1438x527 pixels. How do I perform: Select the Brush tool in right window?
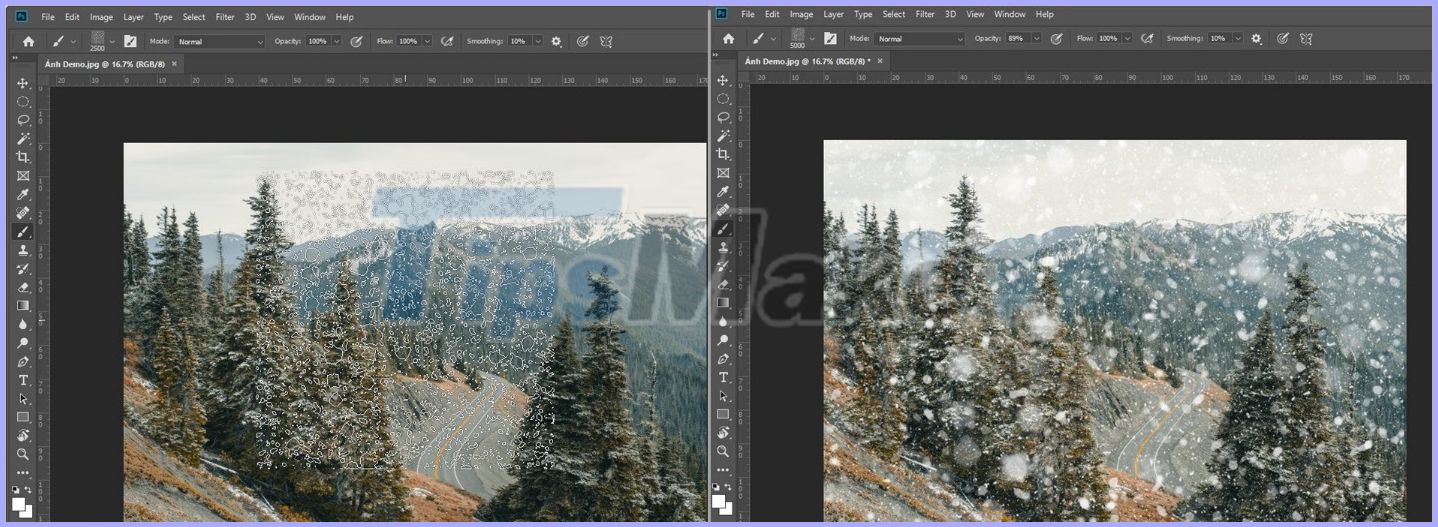[723, 228]
